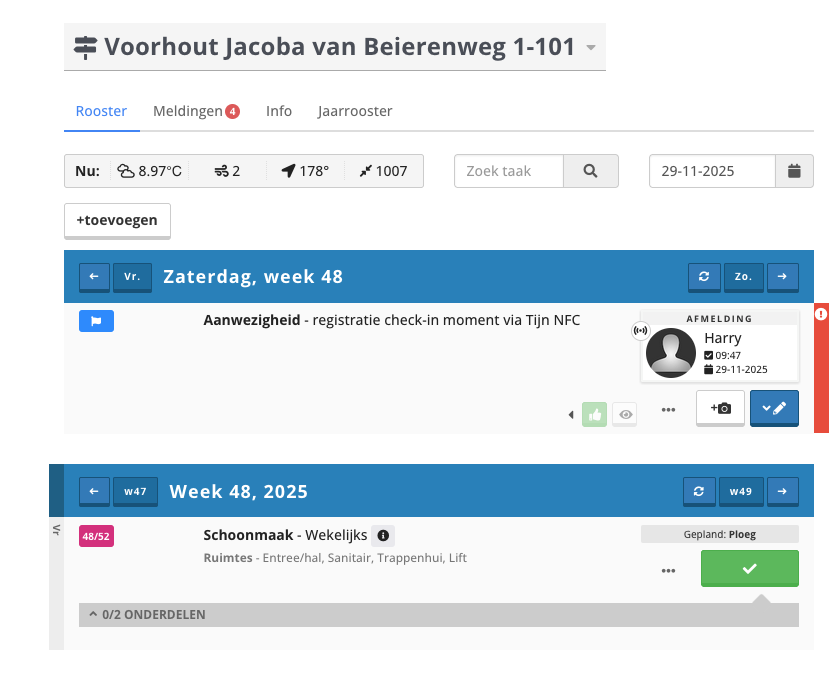Go to previous week with left arrow
Image resolution: width=839 pixels, height=676 pixels.
tap(94, 491)
